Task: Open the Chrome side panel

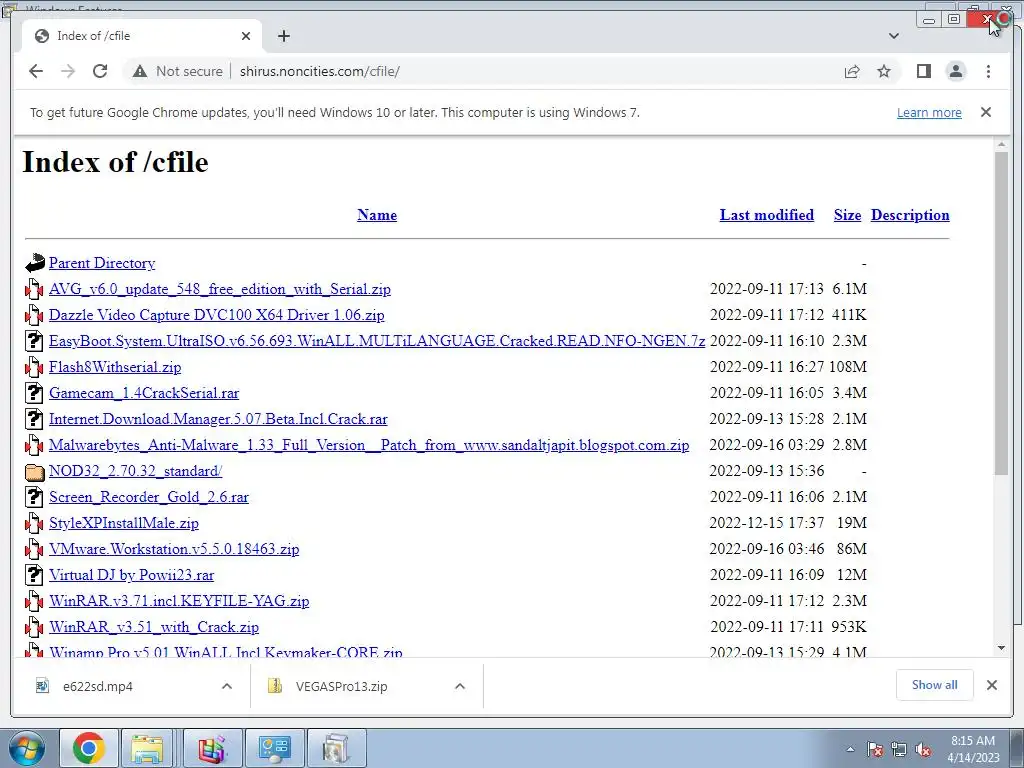Action: click(923, 71)
